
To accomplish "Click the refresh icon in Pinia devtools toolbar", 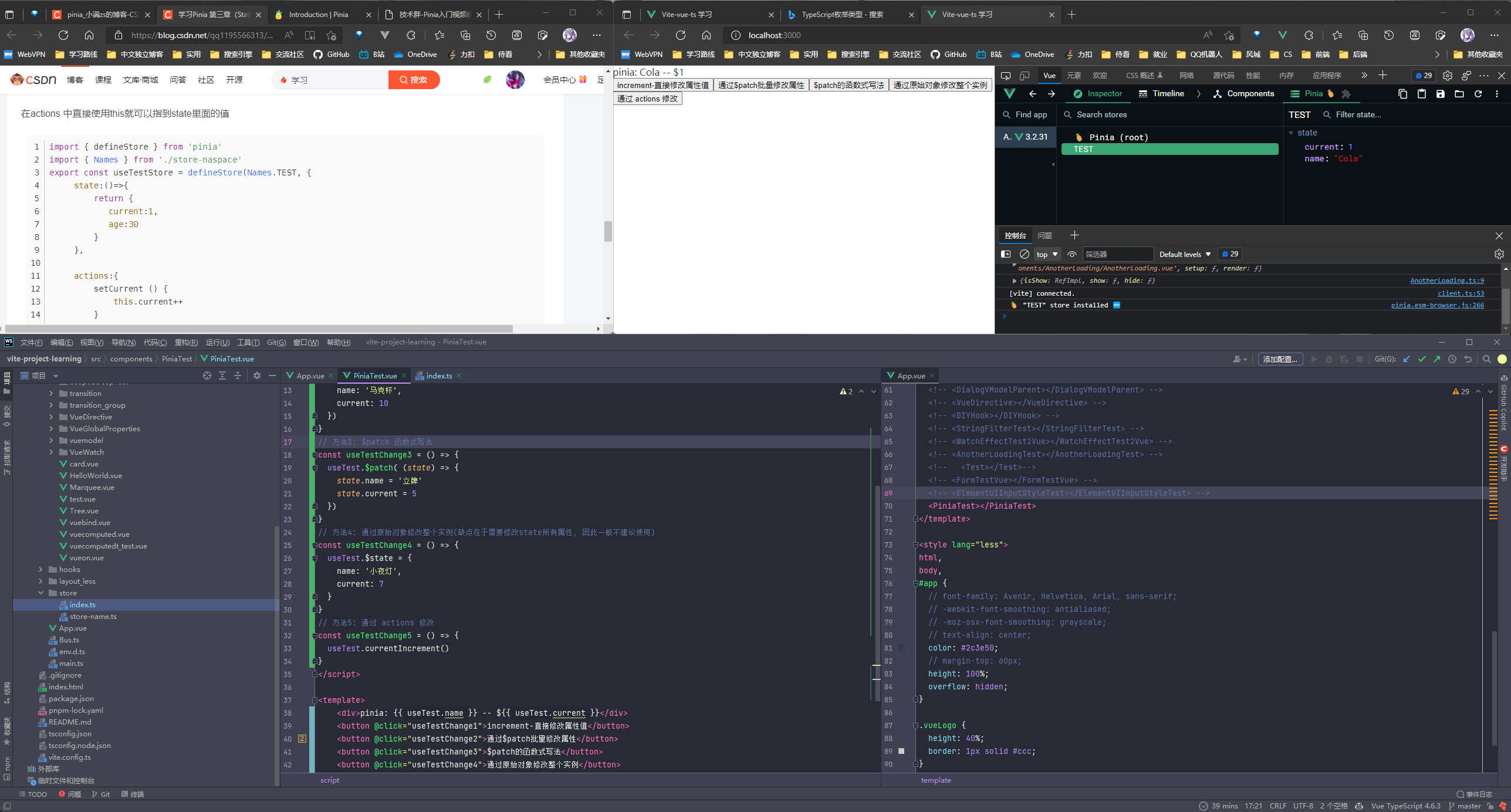I will click(1478, 94).
